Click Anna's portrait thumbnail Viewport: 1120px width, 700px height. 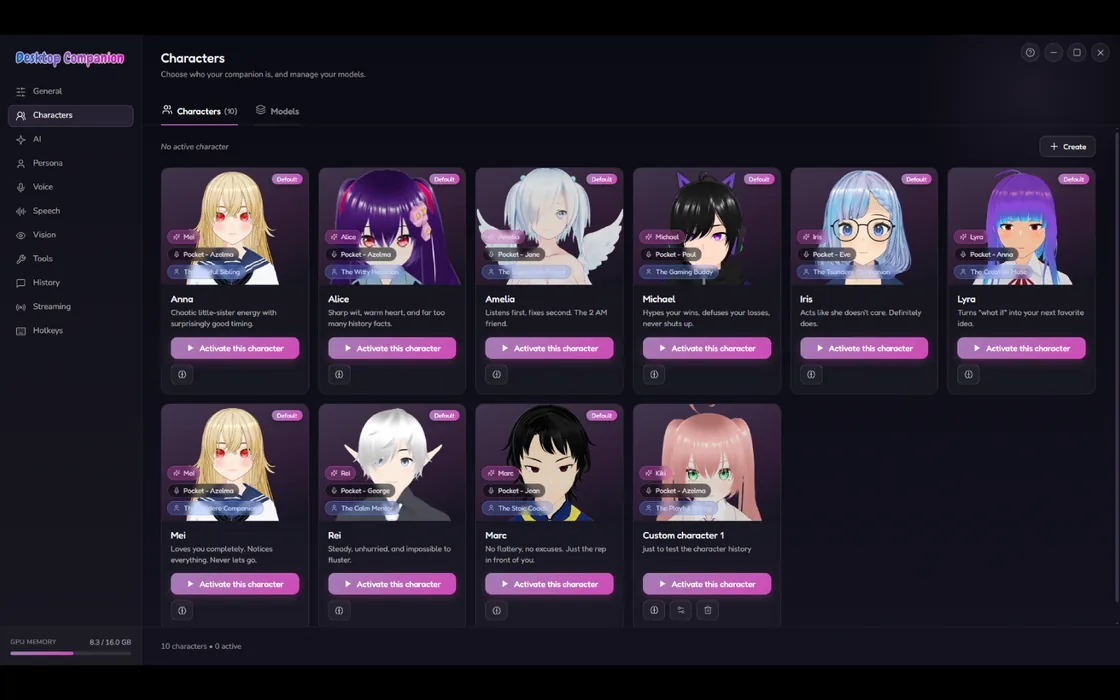234,227
